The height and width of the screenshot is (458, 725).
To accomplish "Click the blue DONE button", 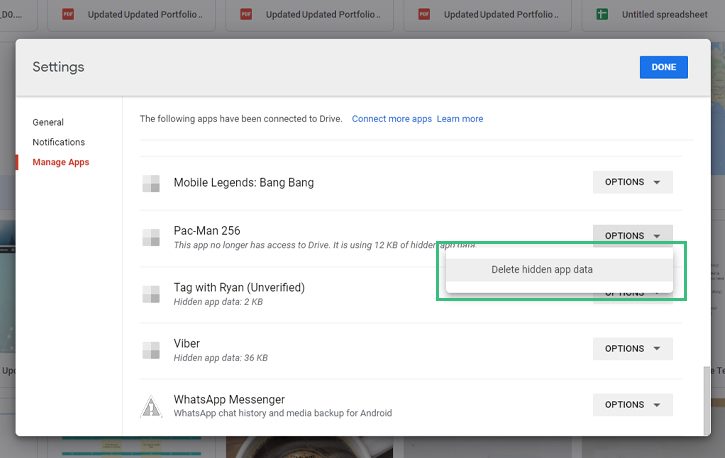I will (664, 67).
